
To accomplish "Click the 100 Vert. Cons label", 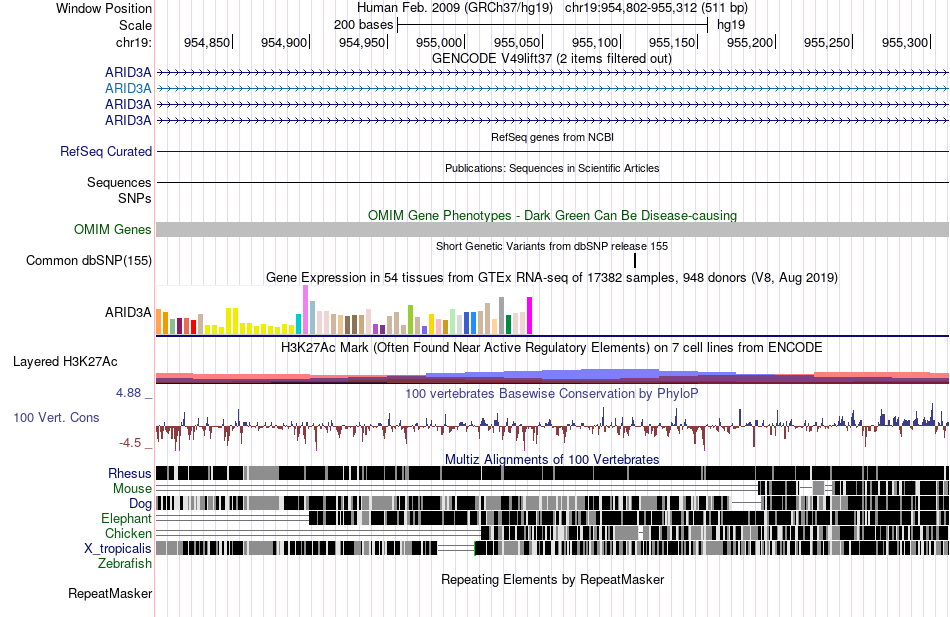I will (56, 418).
